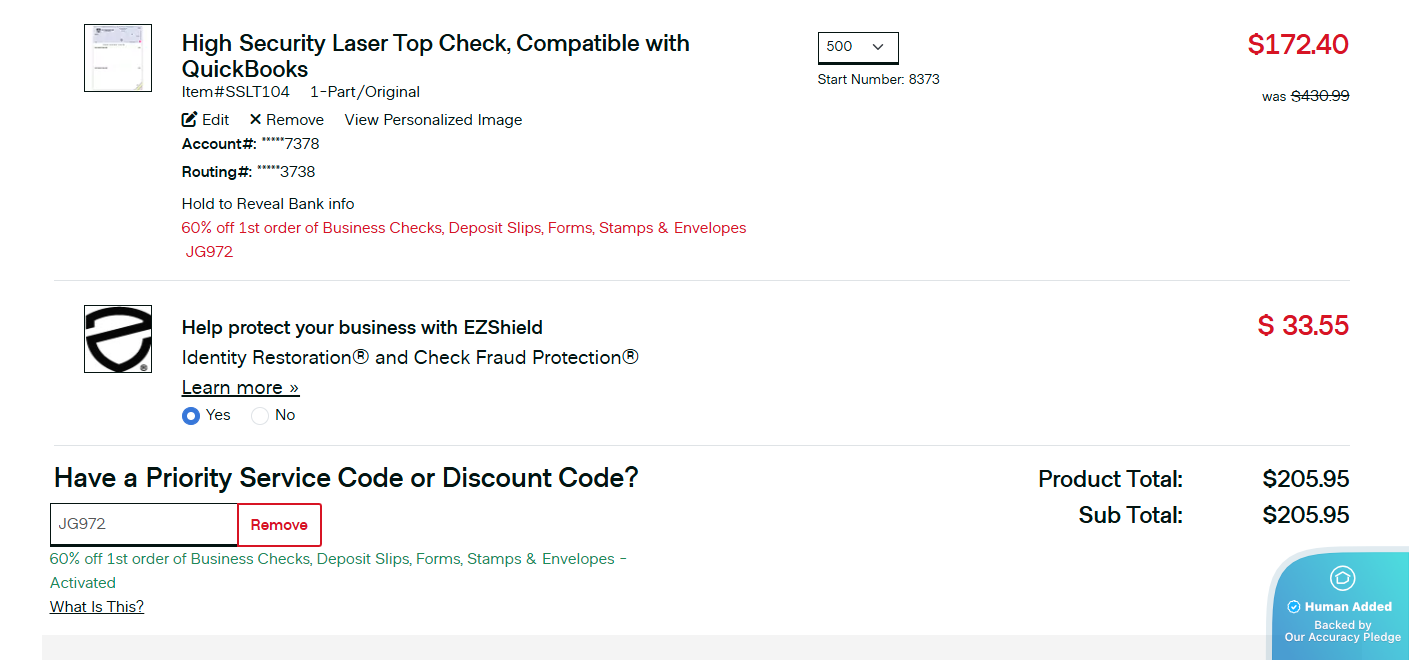Click the Remove X icon for checks
1409x660 pixels.
pyautogui.click(x=256, y=120)
